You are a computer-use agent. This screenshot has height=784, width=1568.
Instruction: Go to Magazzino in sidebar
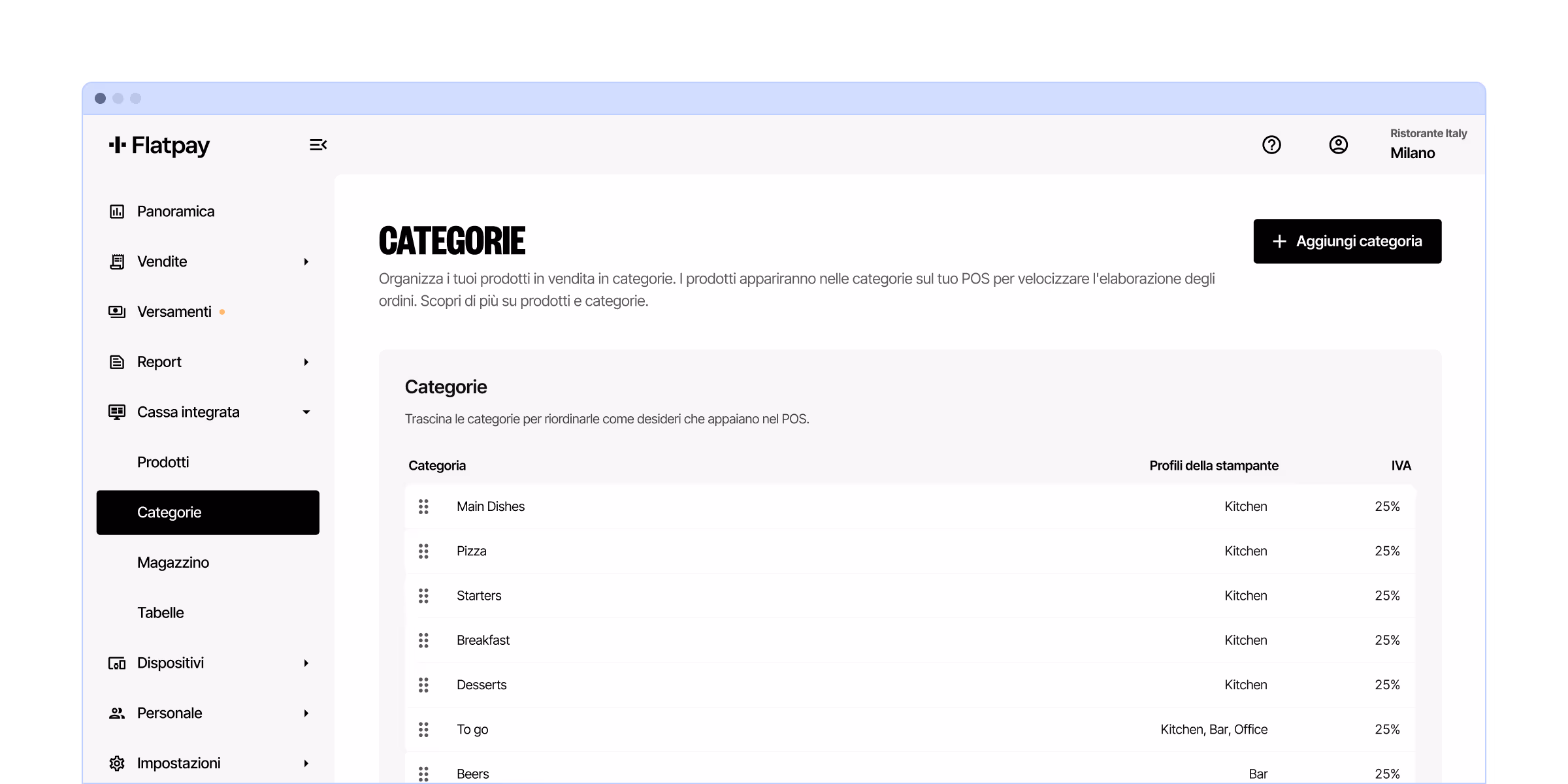173,563
